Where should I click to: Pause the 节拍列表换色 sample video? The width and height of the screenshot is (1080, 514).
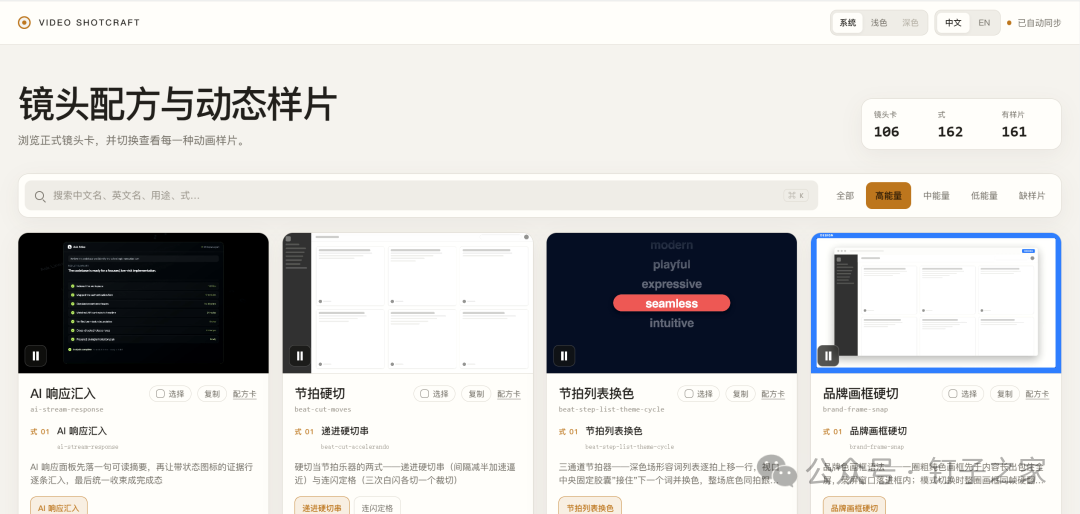tap(564, 356)
